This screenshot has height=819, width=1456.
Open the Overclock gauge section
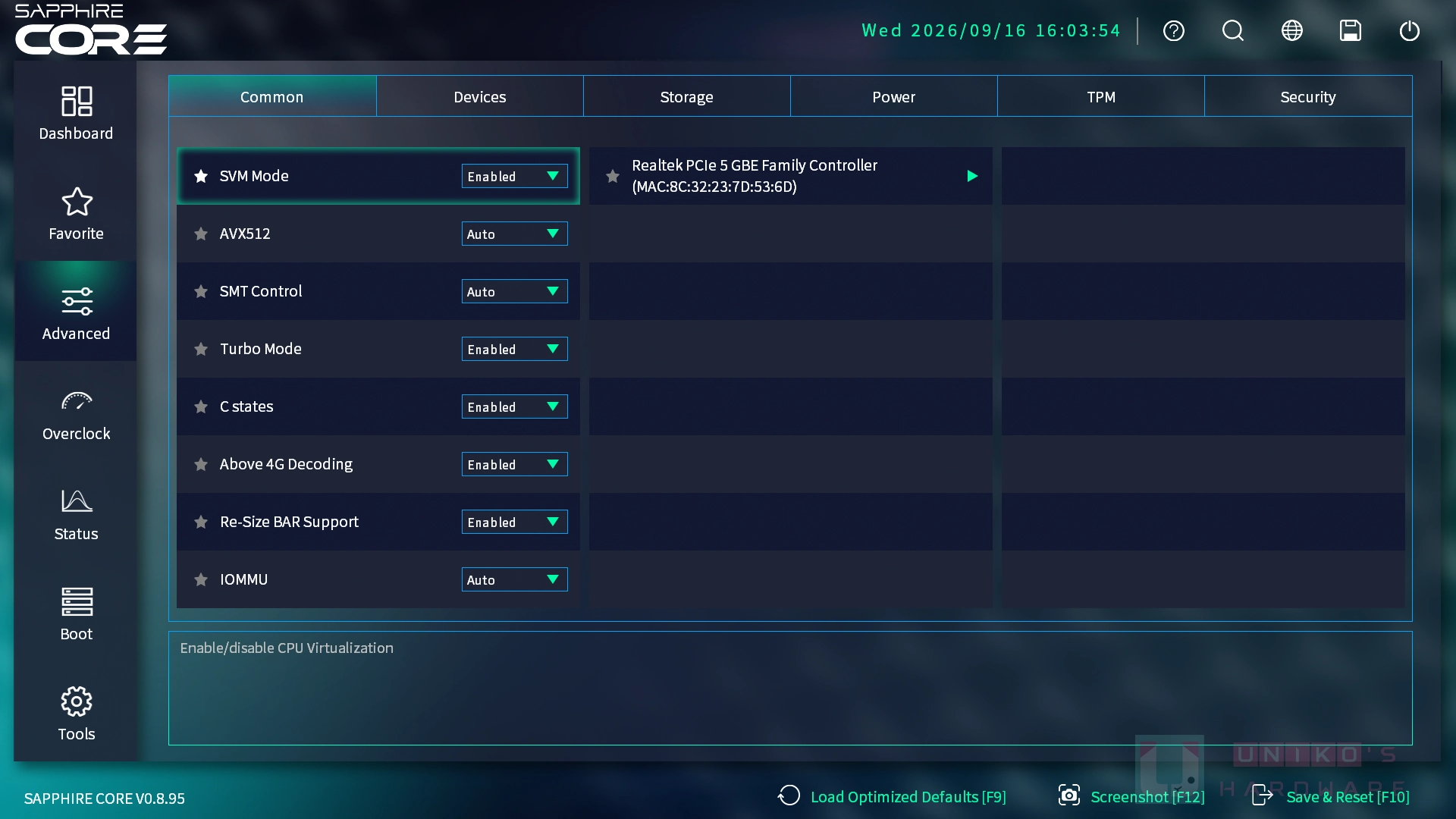click(x=76, y=414)
